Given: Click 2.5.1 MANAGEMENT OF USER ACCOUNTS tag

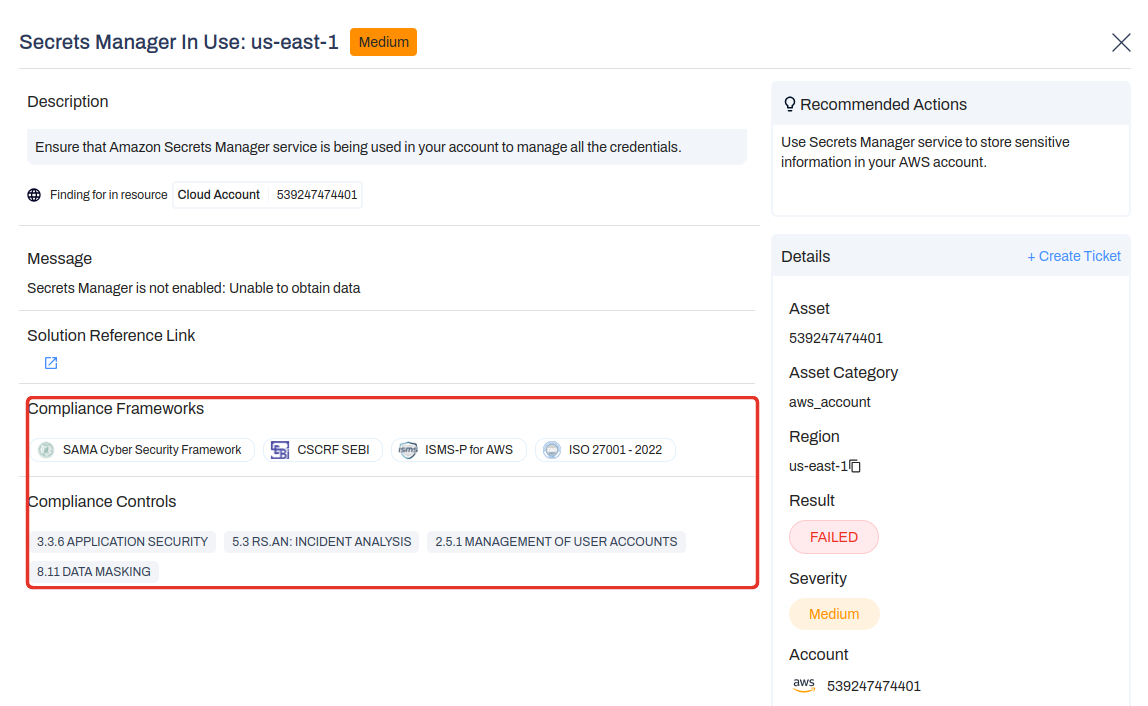Looking at the screenshot, I should (x=556, y=542).
